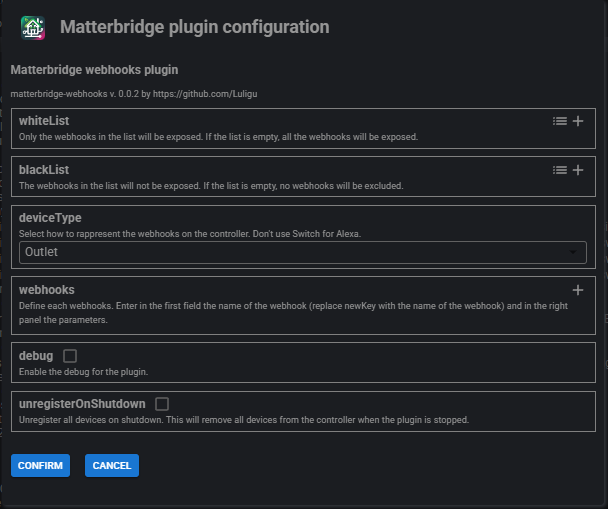Click 'Only the webhooks in the list' description
This screenshot has height=509, width=608.
pyautogui.click(x=218, y=137)
